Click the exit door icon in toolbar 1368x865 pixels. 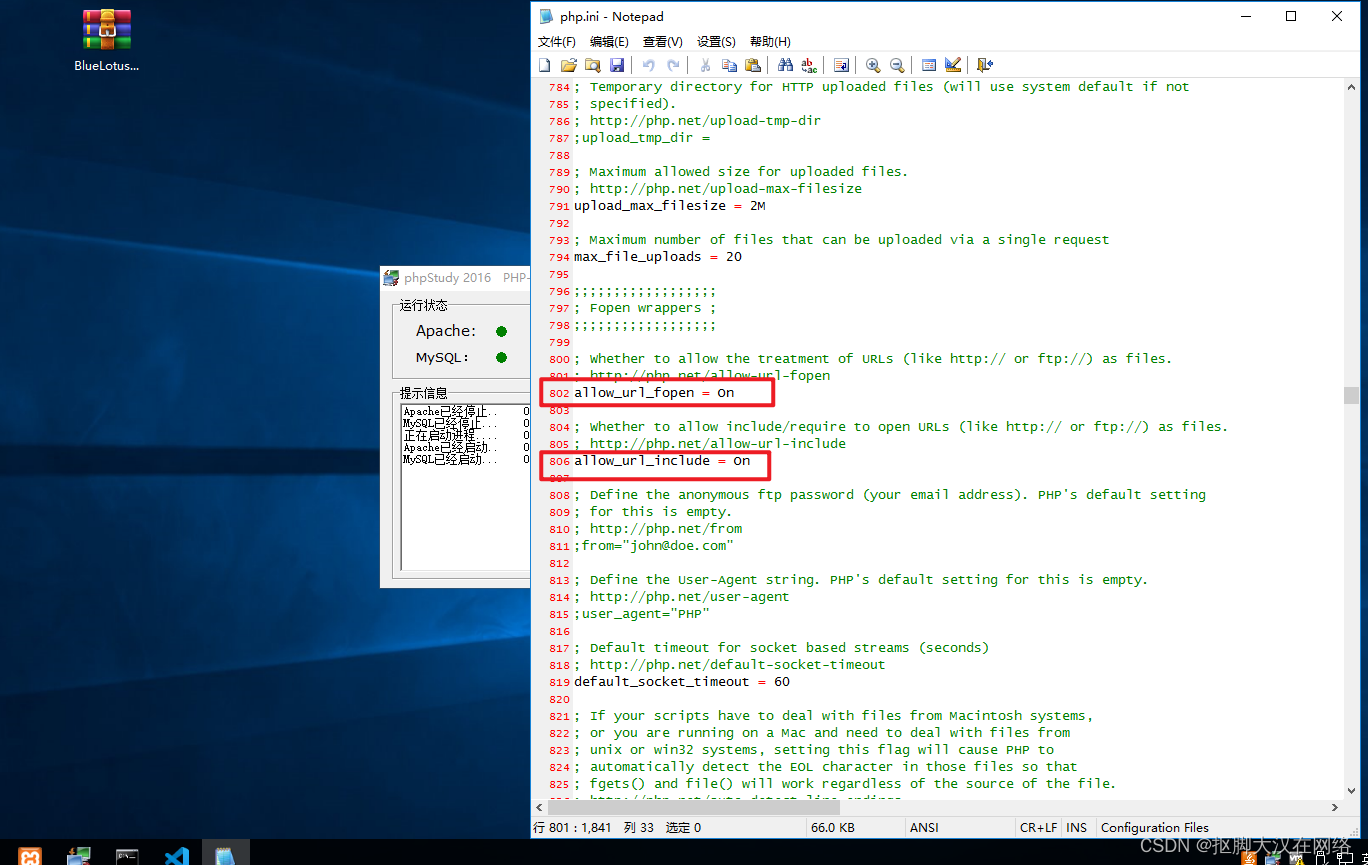coord(985,65)
